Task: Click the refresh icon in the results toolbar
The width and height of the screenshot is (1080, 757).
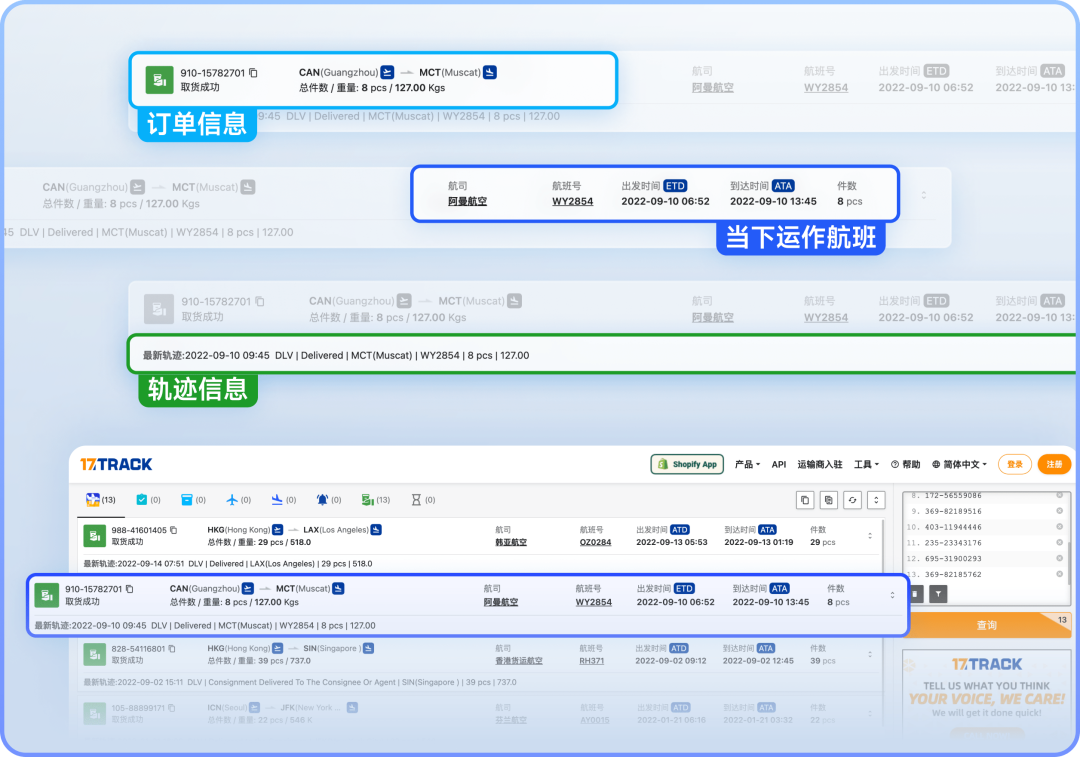Action: pyautogui.click(x=852, y=500)
